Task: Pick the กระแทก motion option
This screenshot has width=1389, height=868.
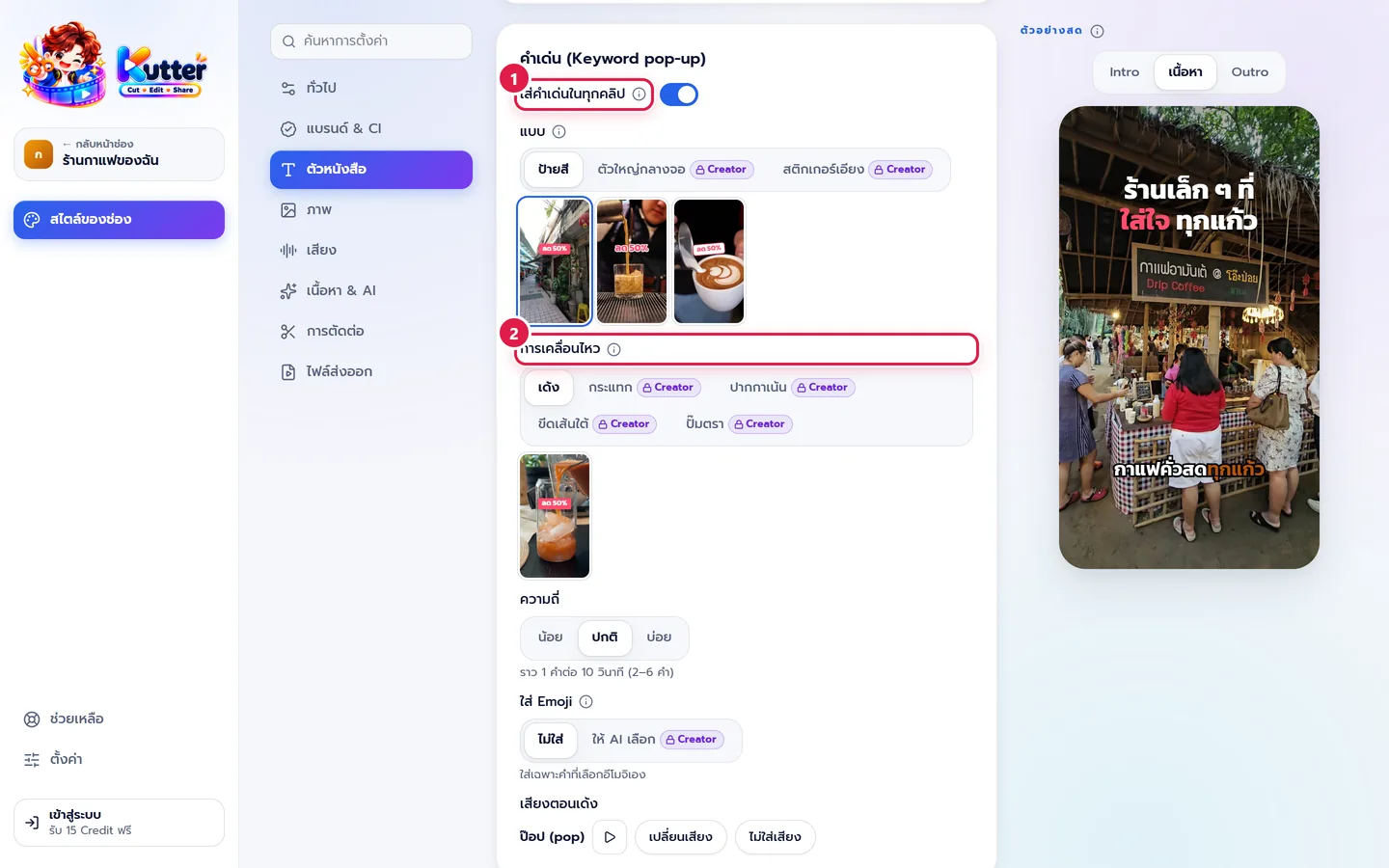Action: 644,388
